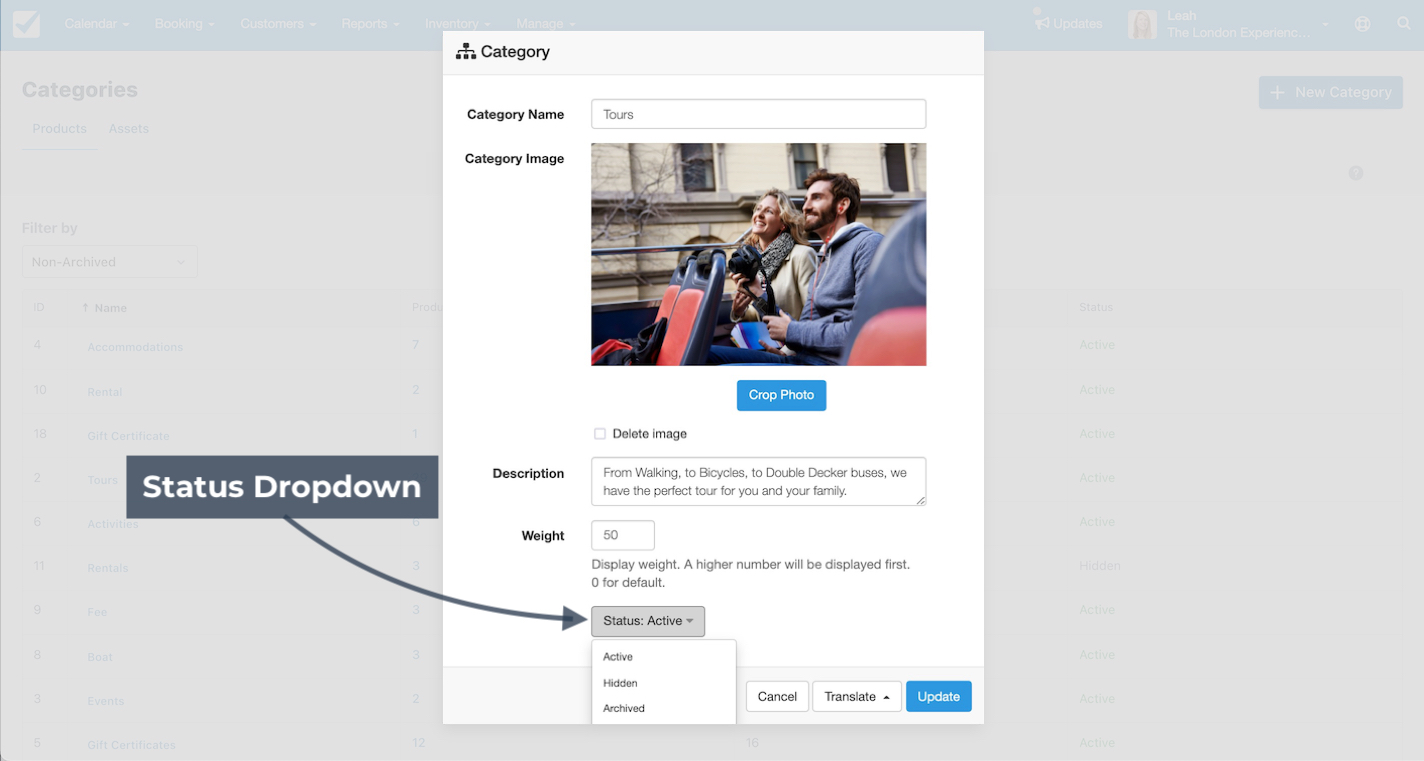
Task: Open the Rental category link
Action: click(x=104, y=392)
